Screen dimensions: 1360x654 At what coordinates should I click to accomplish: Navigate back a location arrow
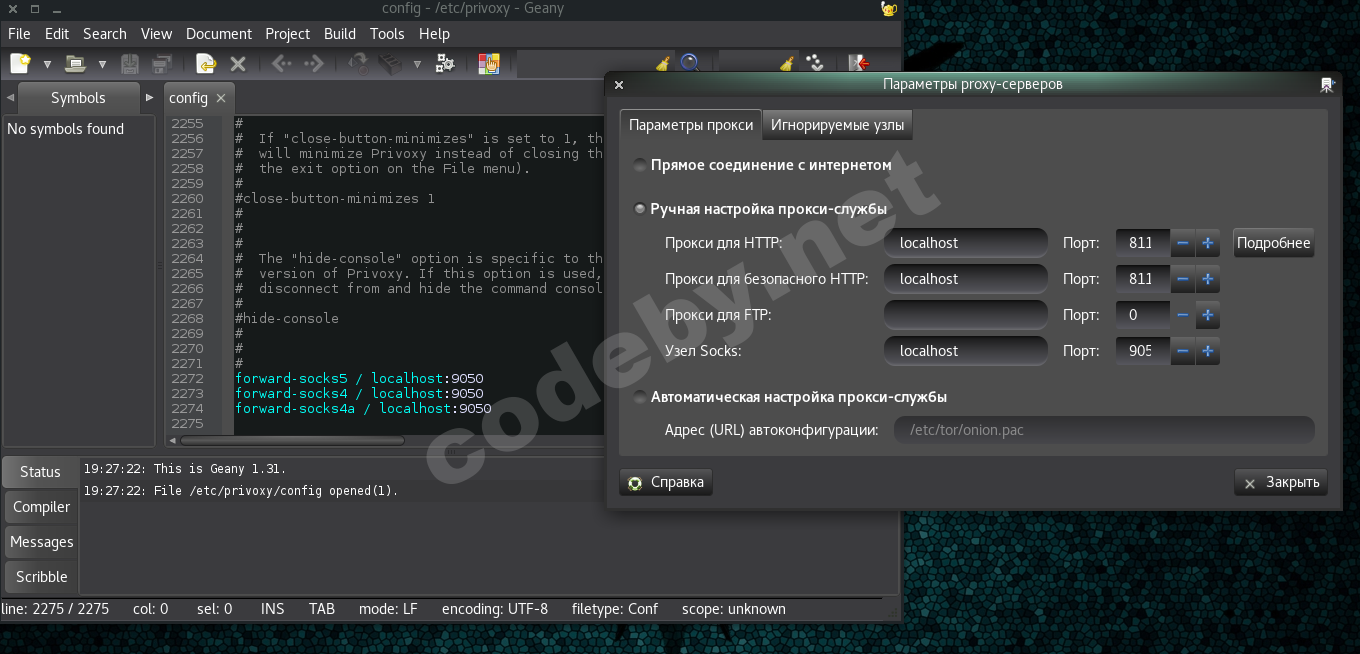tap(282, 64)
